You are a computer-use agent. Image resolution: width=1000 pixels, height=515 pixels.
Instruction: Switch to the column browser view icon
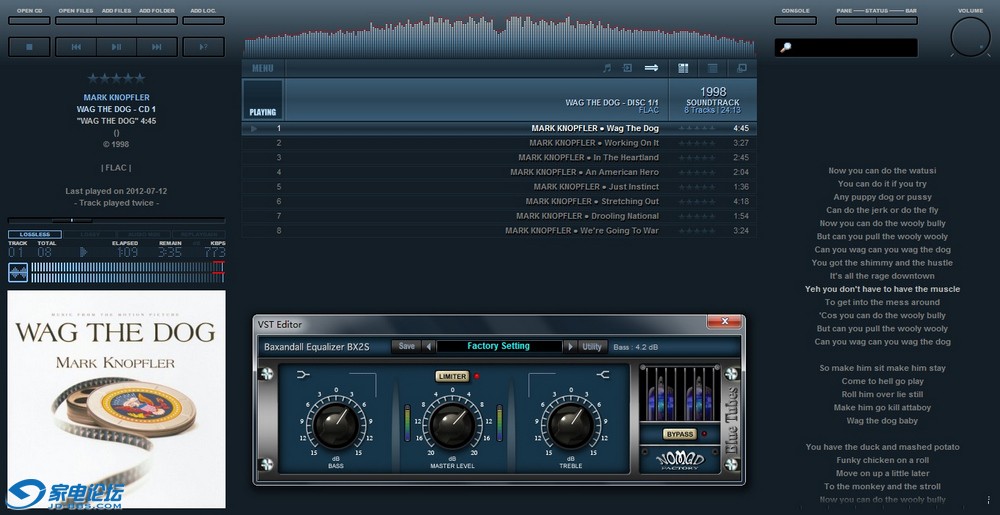683,68
